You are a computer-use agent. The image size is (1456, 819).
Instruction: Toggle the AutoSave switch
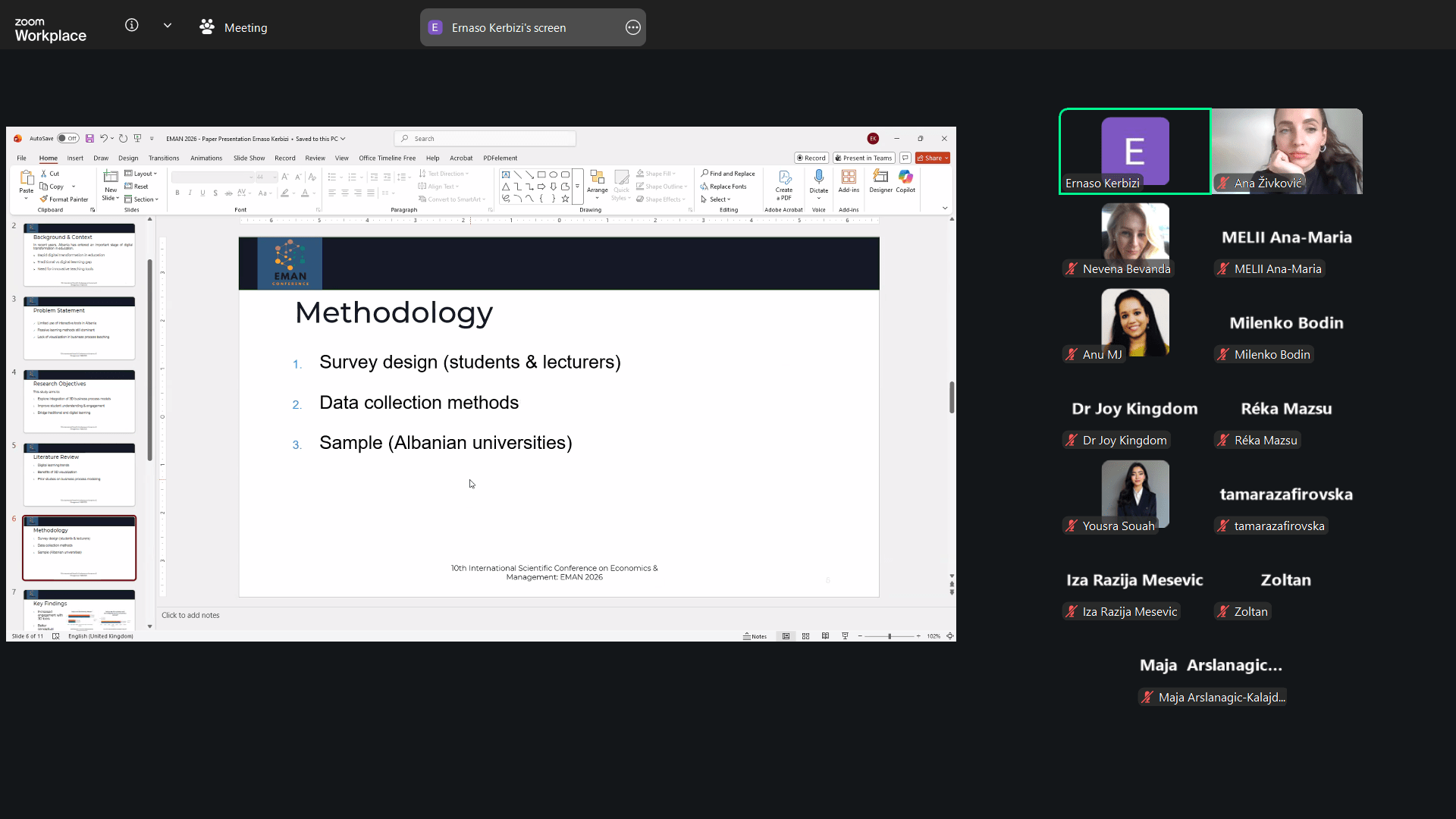click(67, 139)
